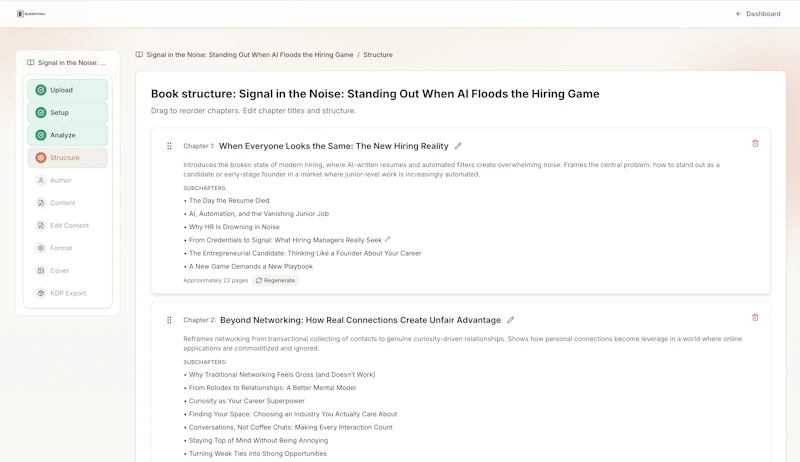The height and width of the screenshot is (462, 800).
Task: Click the 'Structure' breadcrumb item
Action: [x=378, y=55]
